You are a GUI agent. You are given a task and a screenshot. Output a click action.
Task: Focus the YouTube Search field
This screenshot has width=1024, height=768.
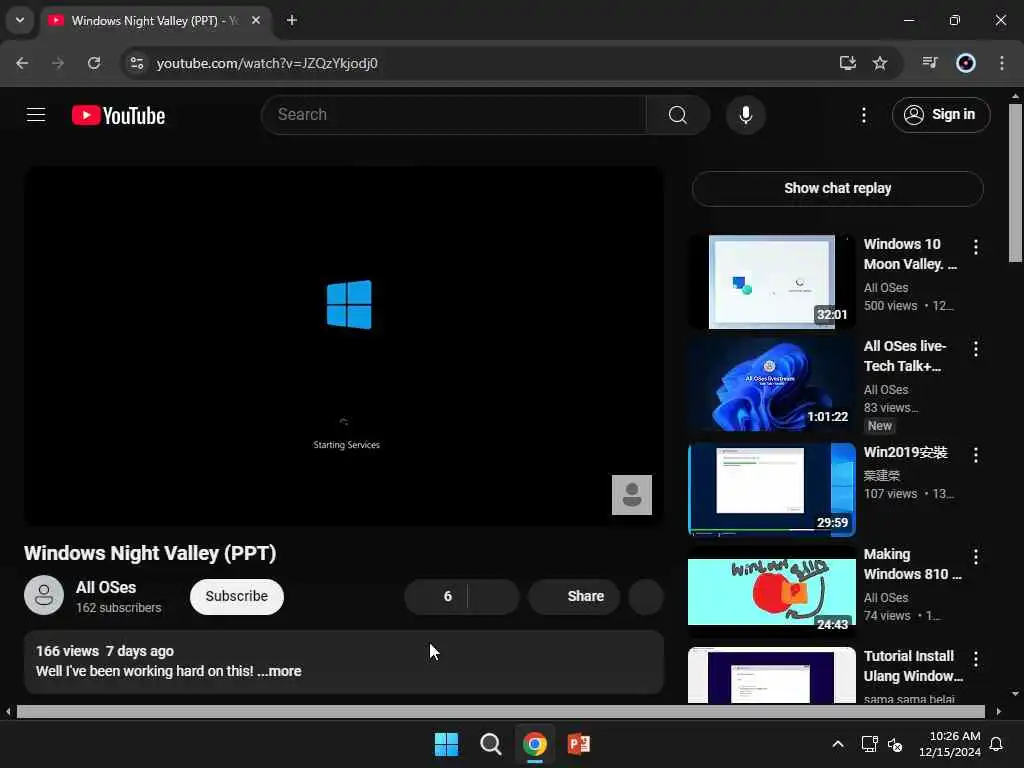[x=454, y=115]
